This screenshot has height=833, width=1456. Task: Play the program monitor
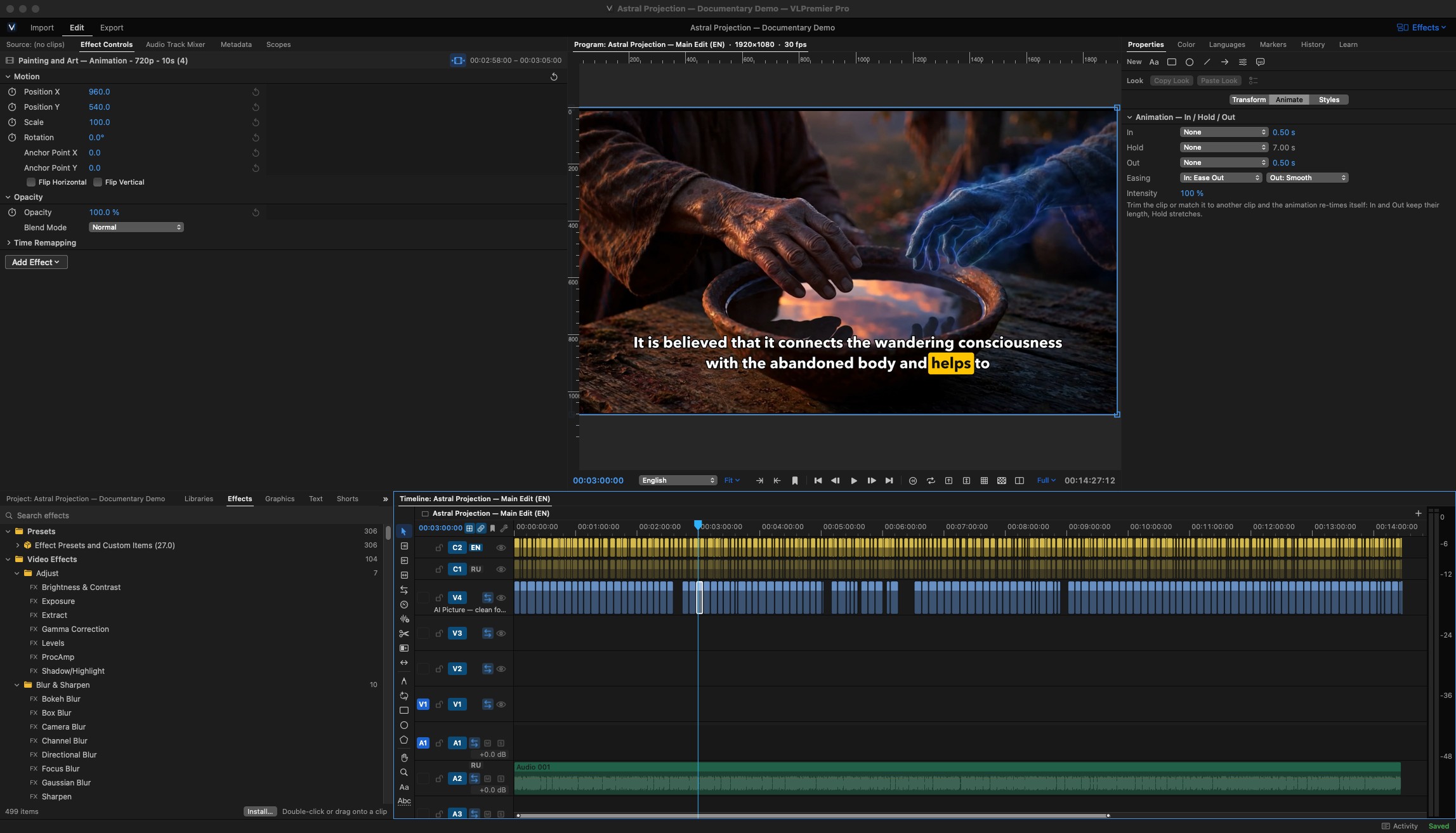[x=854, y=481]
